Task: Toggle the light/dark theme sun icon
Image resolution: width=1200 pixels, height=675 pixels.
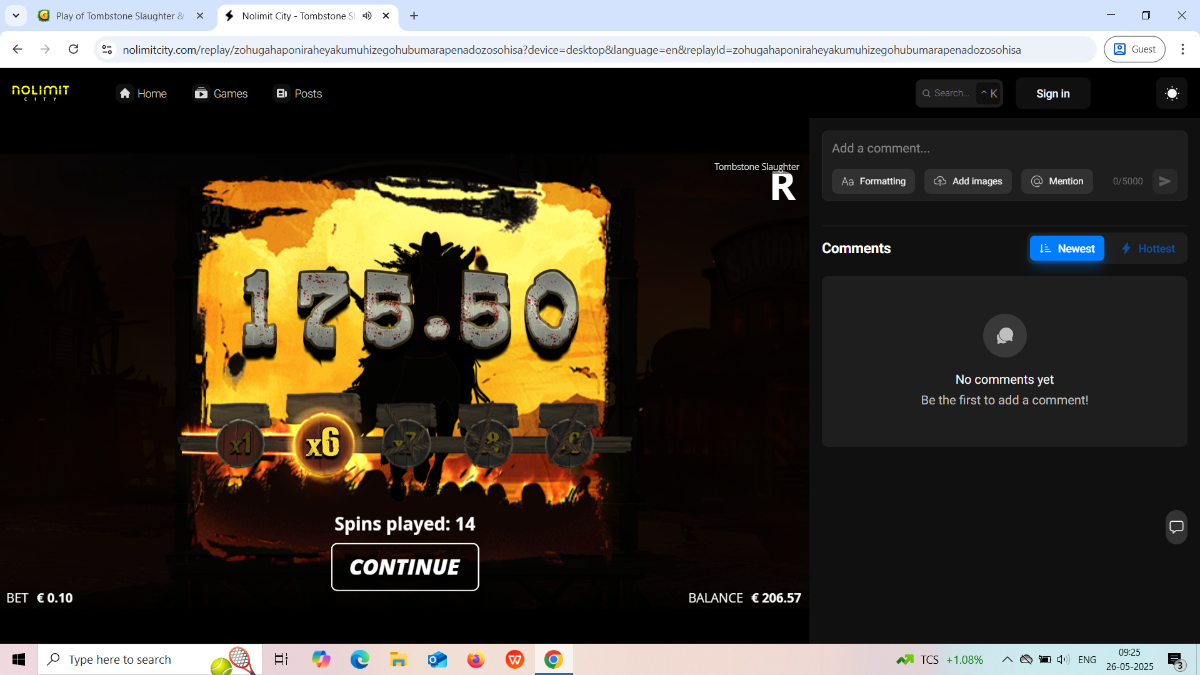Action: coord(1172,93)
